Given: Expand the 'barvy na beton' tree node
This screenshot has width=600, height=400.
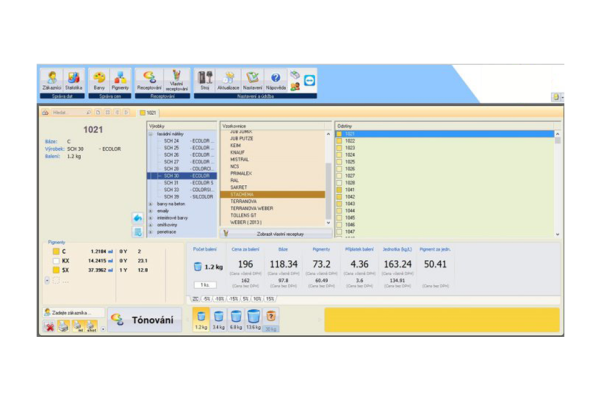Looking at the screenshot, I should tap(151, 203).
